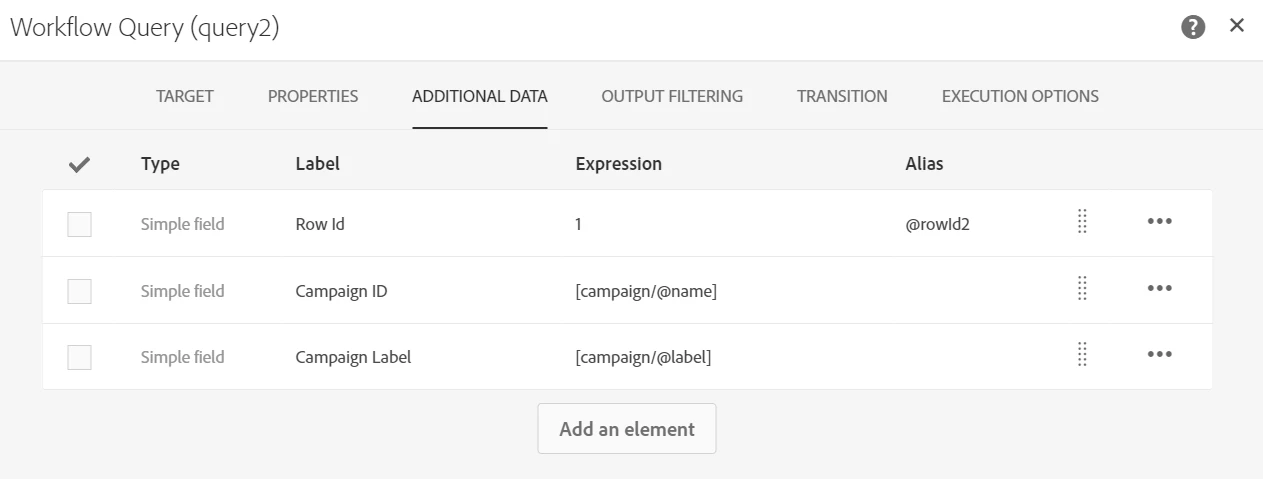Switch to the Target tab

coord(185,96)
